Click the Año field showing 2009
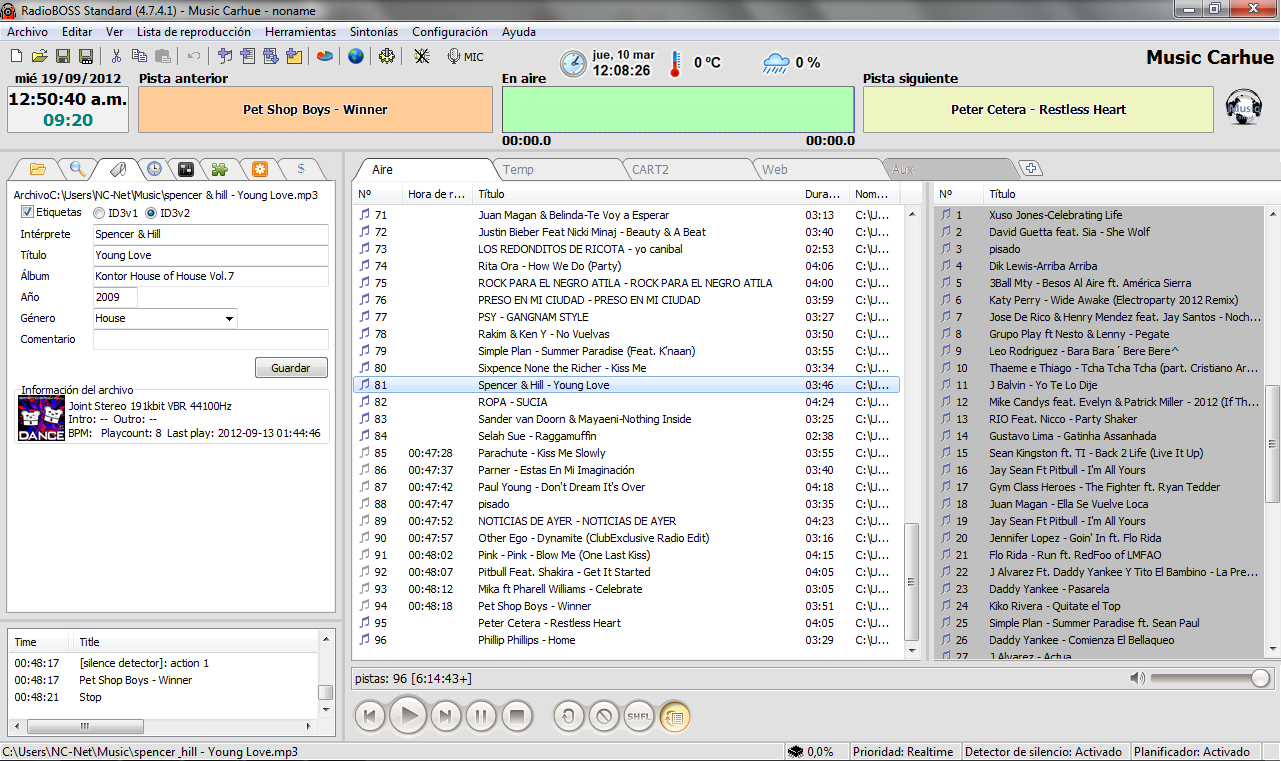Image resolution: width=1281 pixels, height=761 pixels. (115, 297)
